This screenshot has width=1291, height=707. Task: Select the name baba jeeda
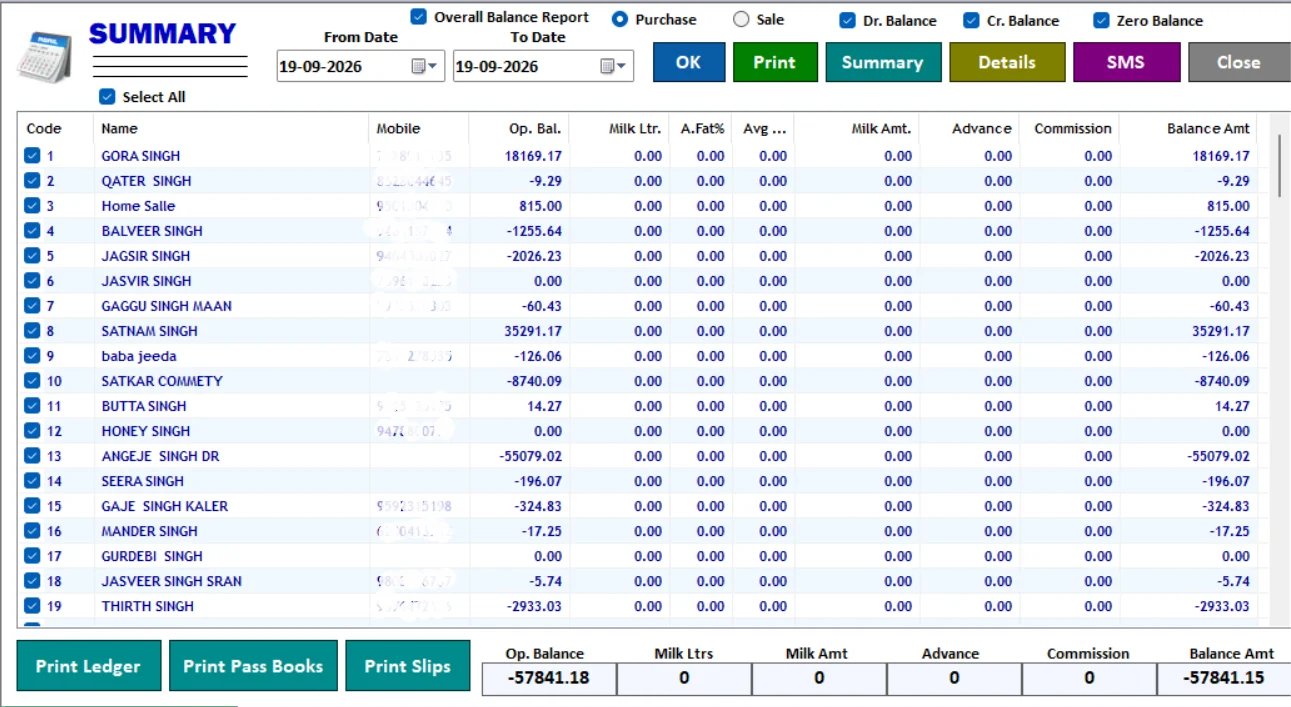click(139, 356)
